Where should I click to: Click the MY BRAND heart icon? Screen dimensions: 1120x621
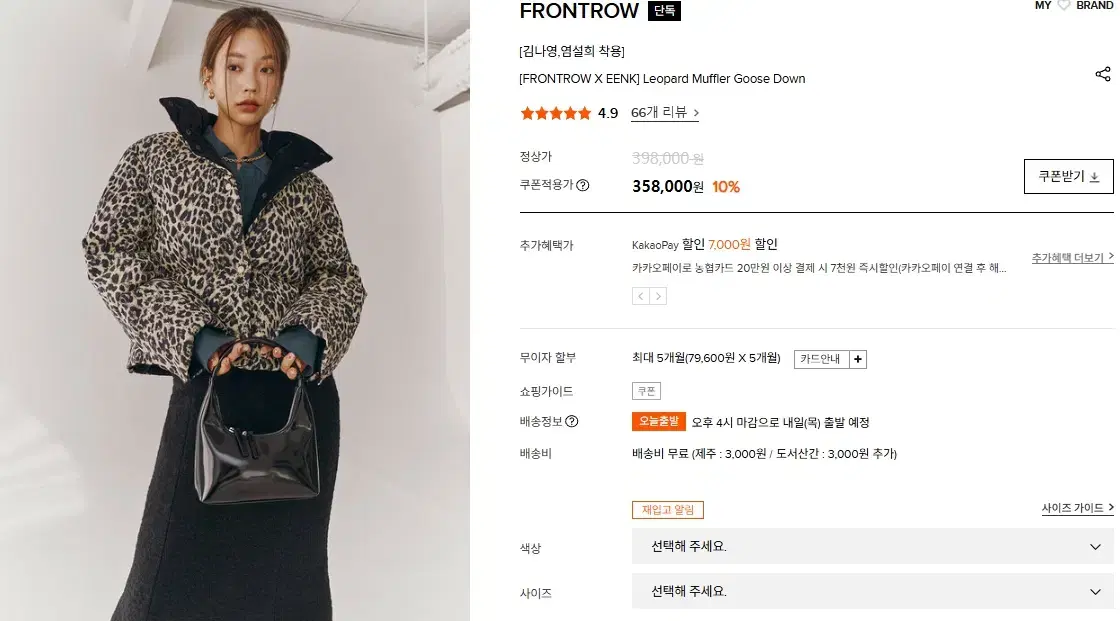click(x=1064, y=5)
